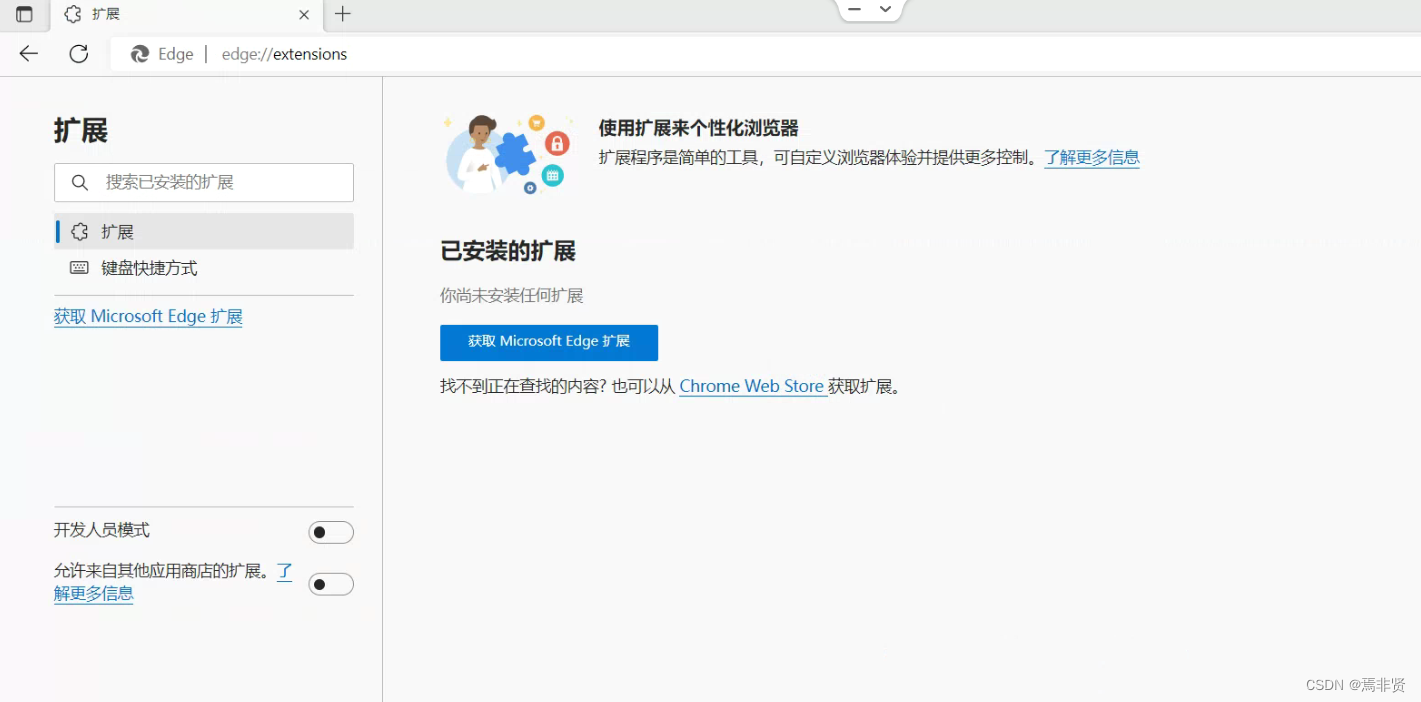Click the 已安装的扩展 heading
The image size is (1421, 702).
(x=508, y=251)
